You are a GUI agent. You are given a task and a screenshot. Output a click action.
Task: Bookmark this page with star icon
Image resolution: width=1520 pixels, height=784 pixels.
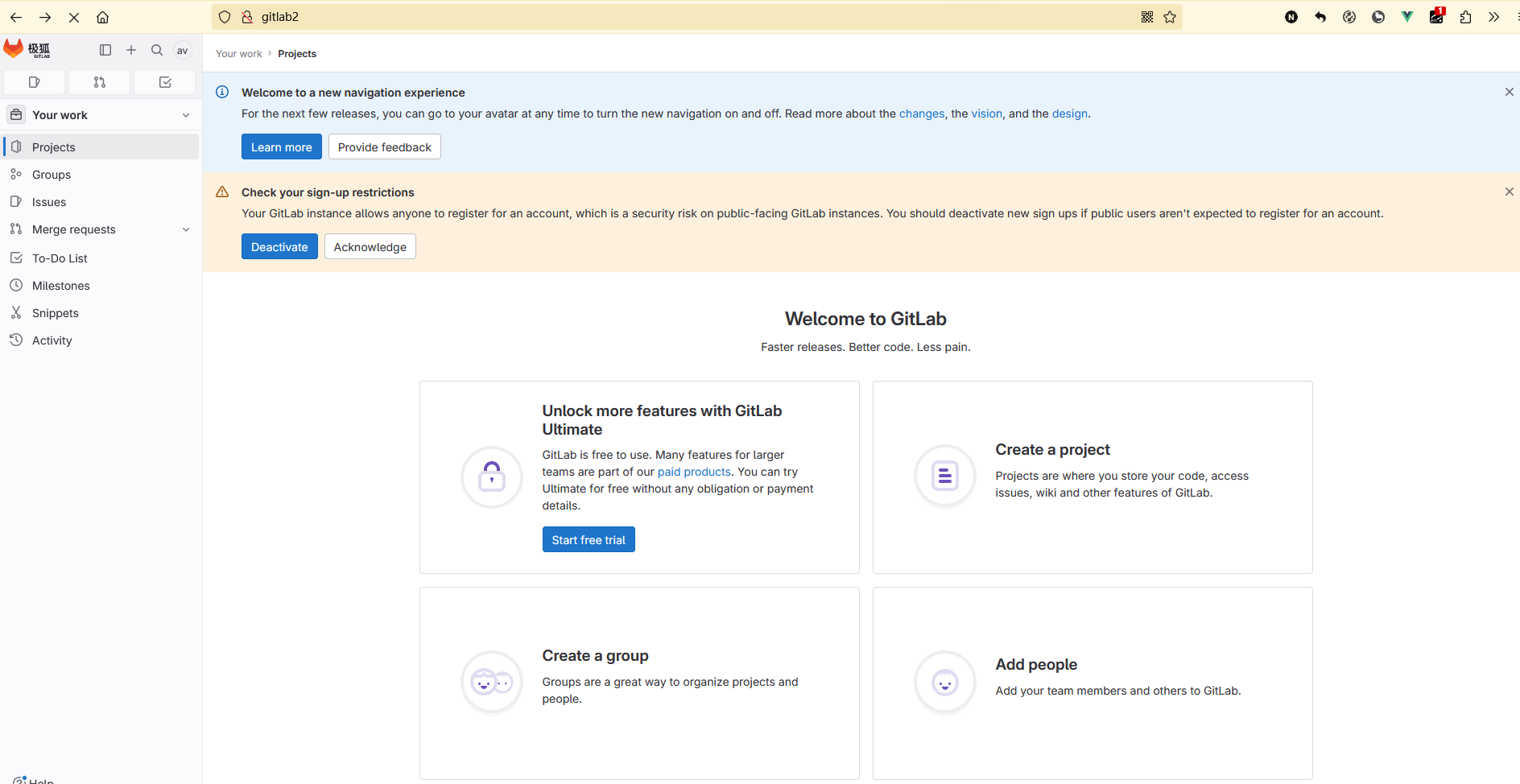click(1170, 17)
